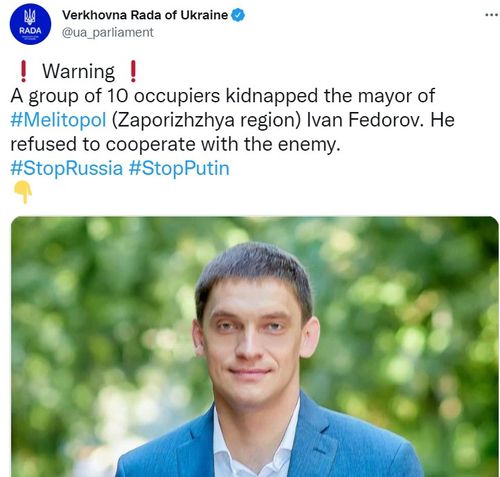Screen dimensions: 500x477
Task: Open the three-dot more options menu
Action: coord(491,15)
